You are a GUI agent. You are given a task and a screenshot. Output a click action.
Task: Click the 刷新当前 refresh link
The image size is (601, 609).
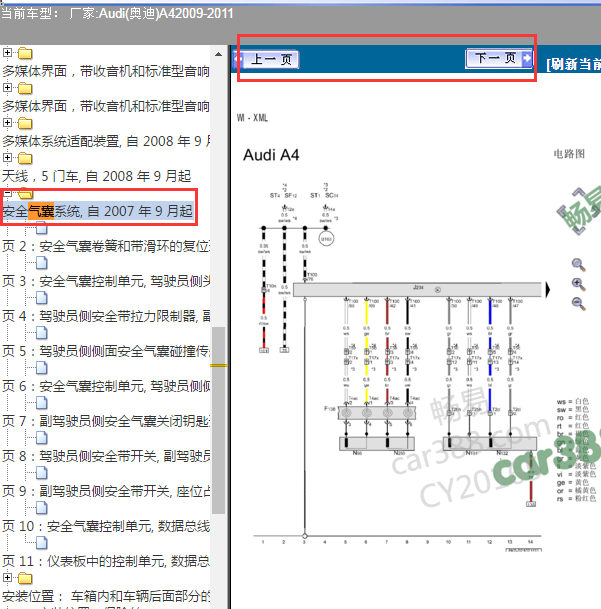coord(573,64)
